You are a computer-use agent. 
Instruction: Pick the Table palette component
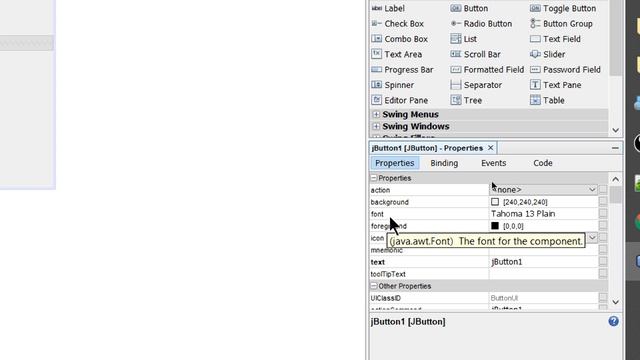pyautogui.click(x=547, y=100)
